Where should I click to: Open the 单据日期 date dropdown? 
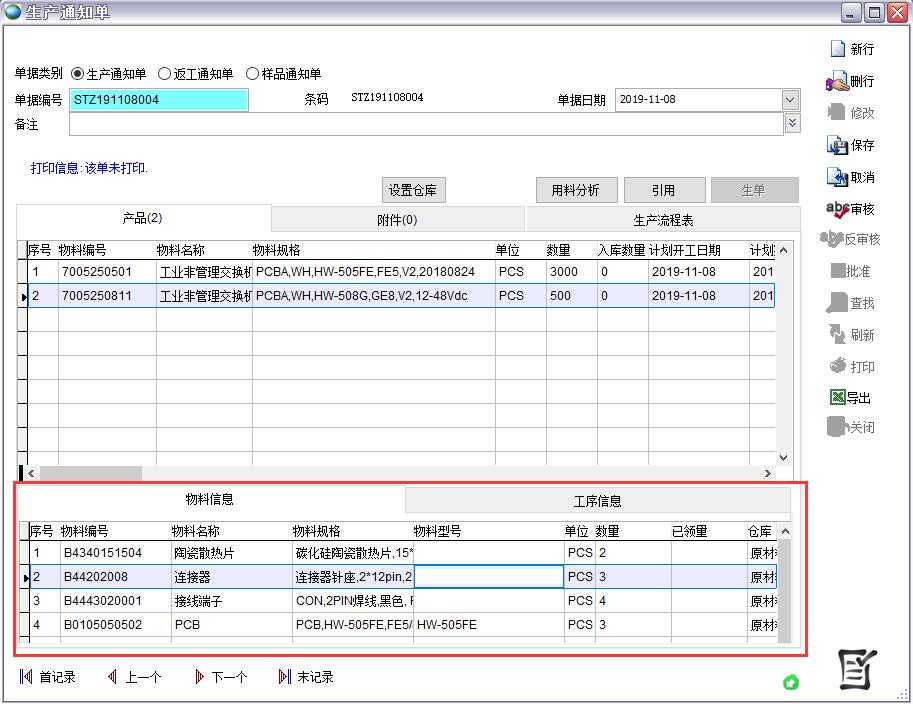pos(790,100)
